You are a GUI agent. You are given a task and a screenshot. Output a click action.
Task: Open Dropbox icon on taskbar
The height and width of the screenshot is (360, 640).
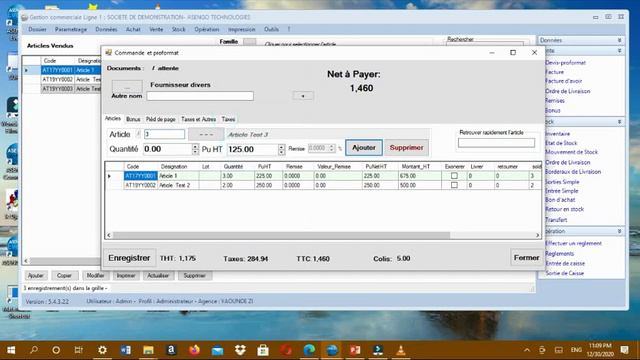[x=240, y=350]
